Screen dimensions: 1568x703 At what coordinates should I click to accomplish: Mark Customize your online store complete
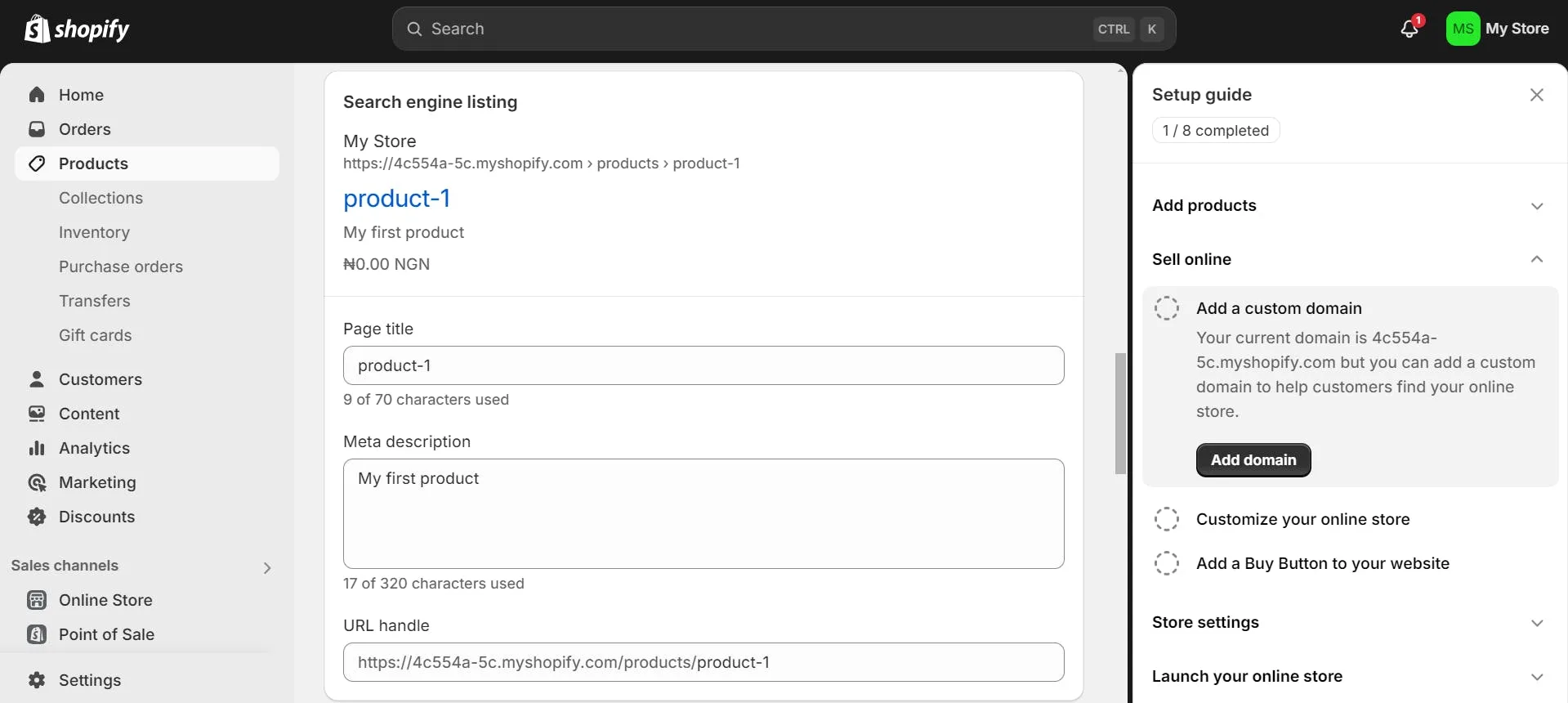(1167, 519)
